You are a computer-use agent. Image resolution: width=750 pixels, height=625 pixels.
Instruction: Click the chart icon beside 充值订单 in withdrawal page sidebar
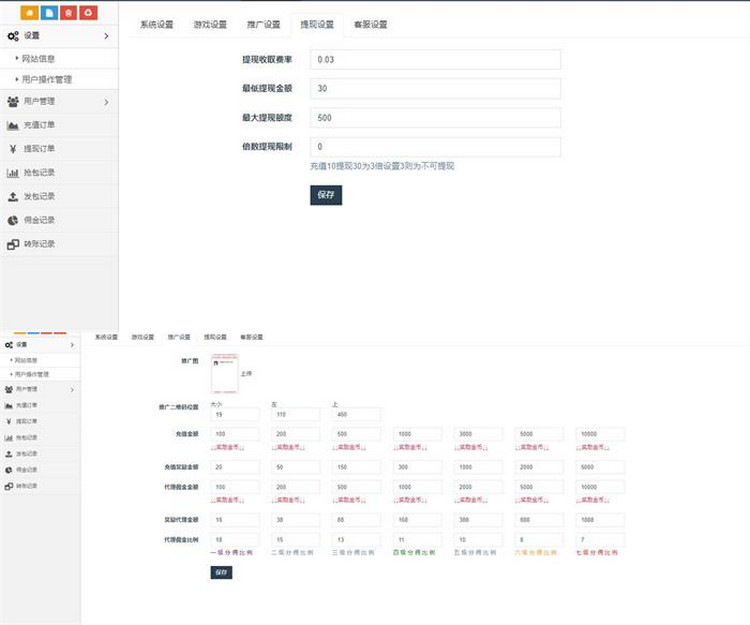[x=13, y=125]
